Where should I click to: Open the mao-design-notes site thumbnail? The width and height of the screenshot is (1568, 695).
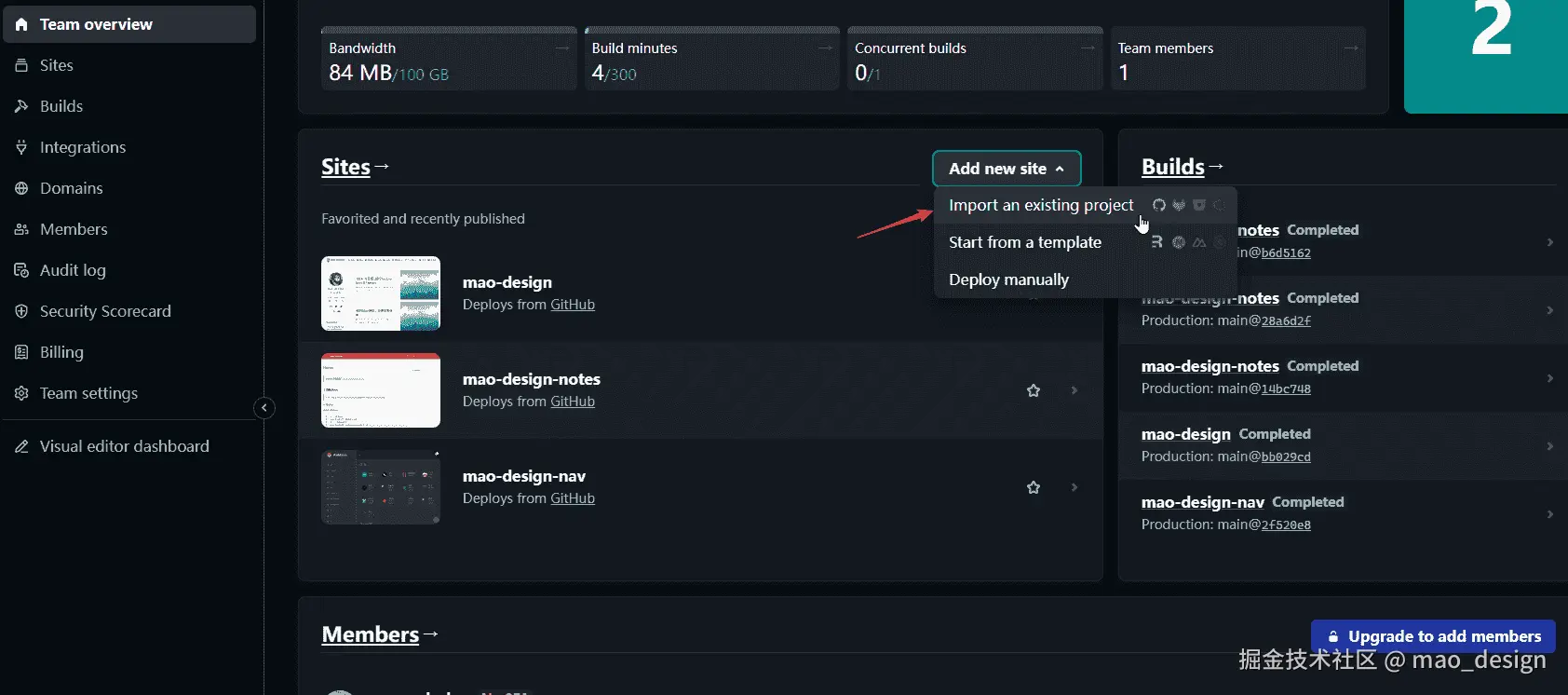(x=381, y=390)
